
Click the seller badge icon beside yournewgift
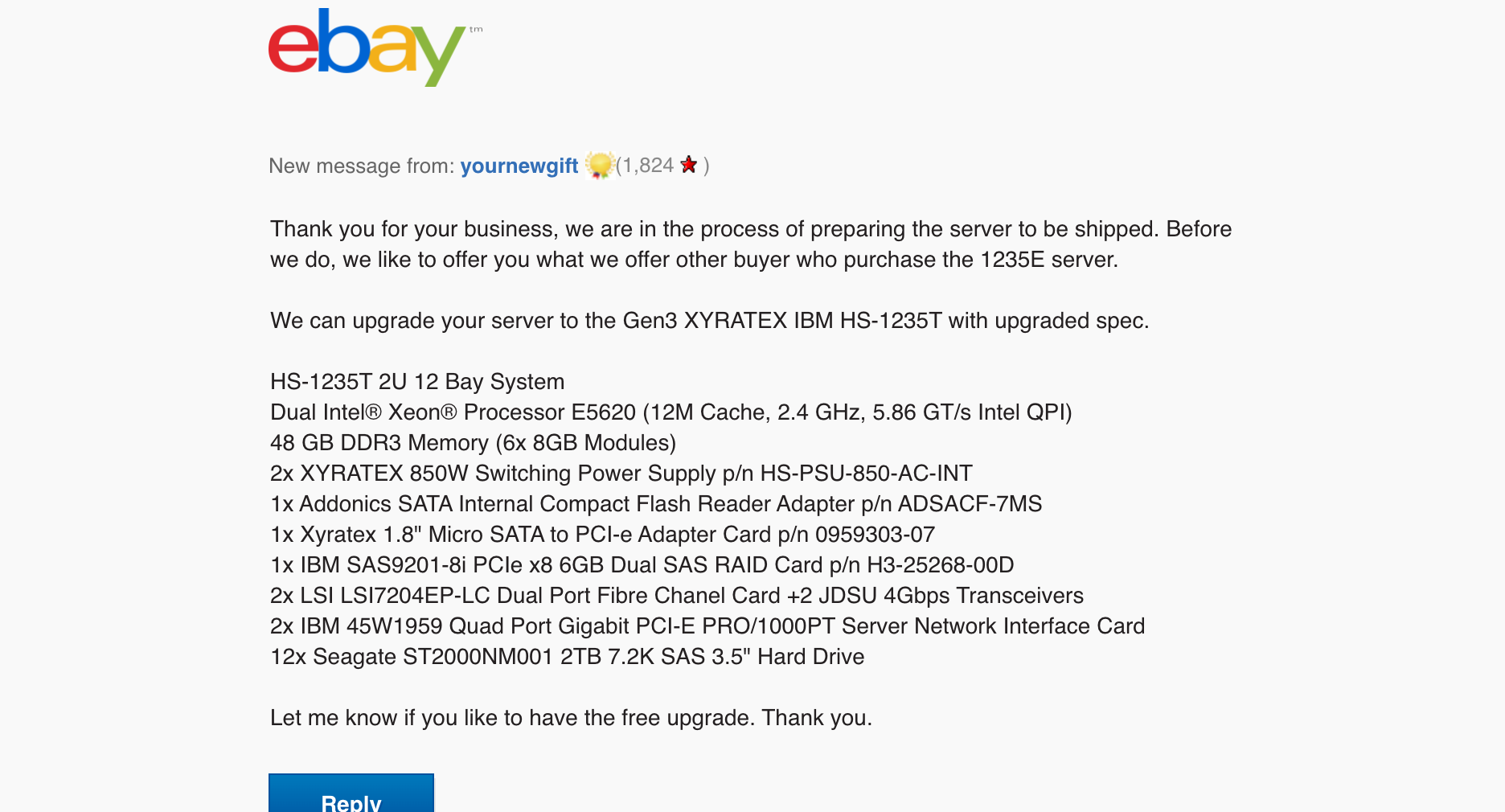[x=600, y=165]
